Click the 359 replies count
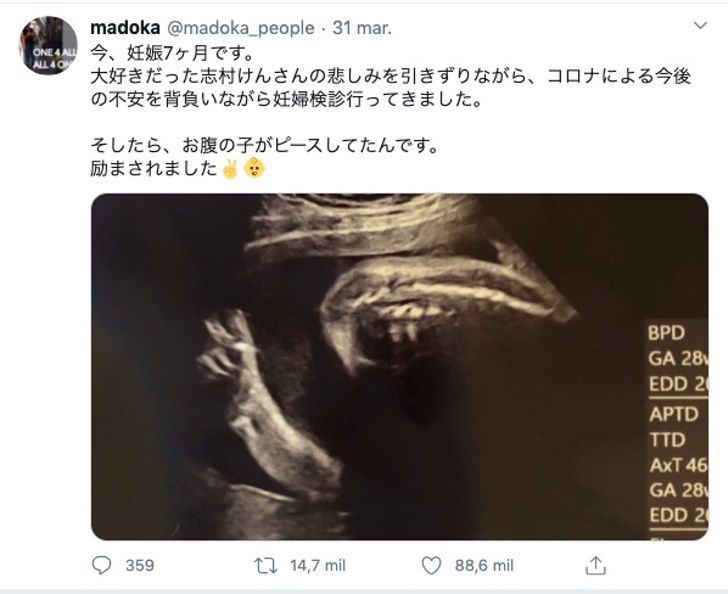728x594 pixels. tap(140, 565)
